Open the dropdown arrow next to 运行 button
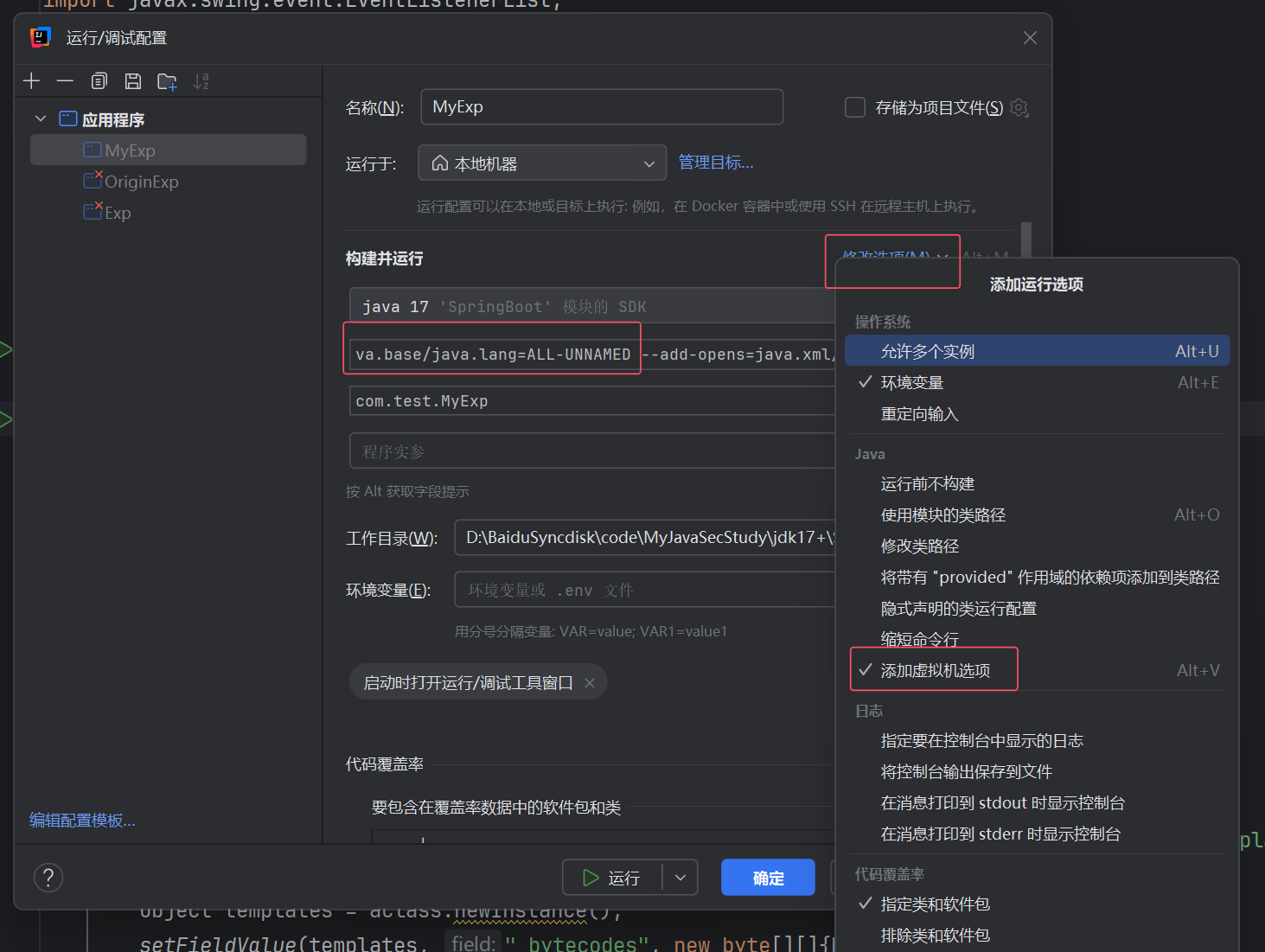1265x952 pixels. [x=680, y=878]
